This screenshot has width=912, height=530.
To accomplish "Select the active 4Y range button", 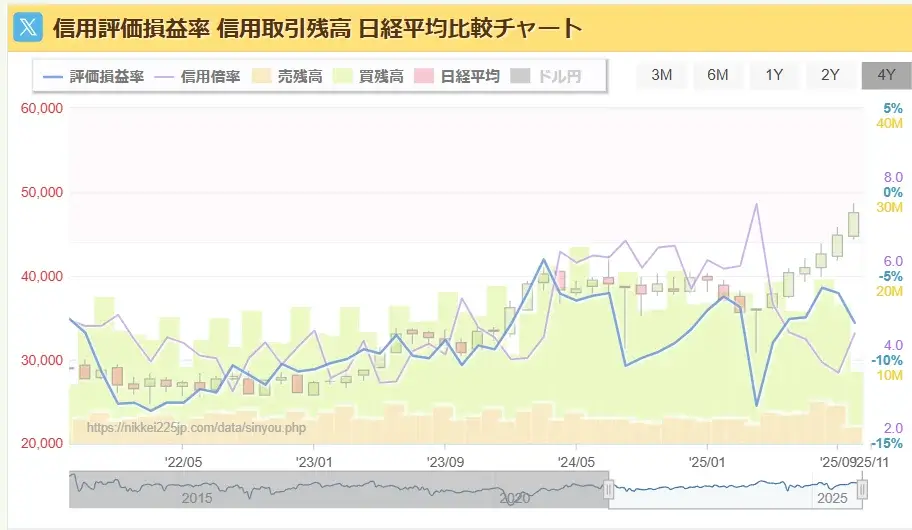I will [x=886, y=75].
